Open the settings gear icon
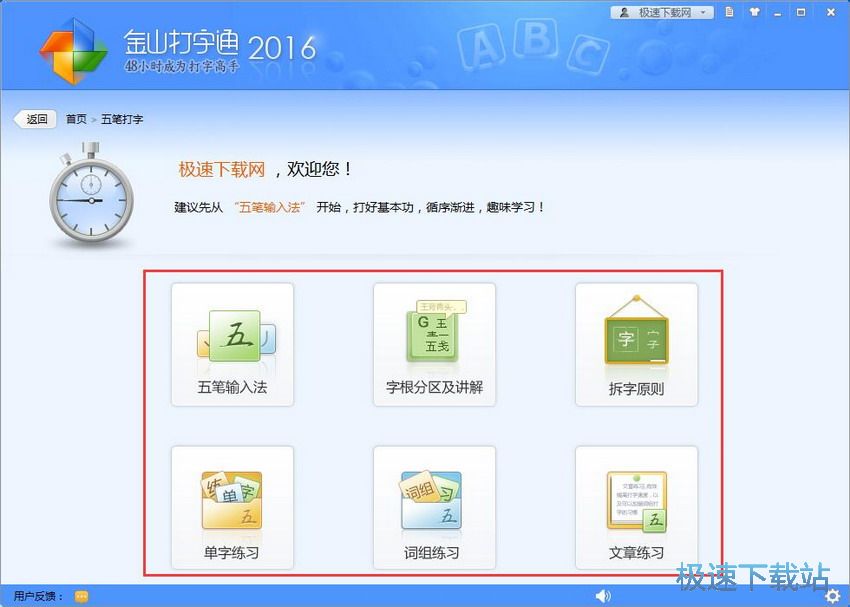Screen dimensions: 850x607 (833, 597)
